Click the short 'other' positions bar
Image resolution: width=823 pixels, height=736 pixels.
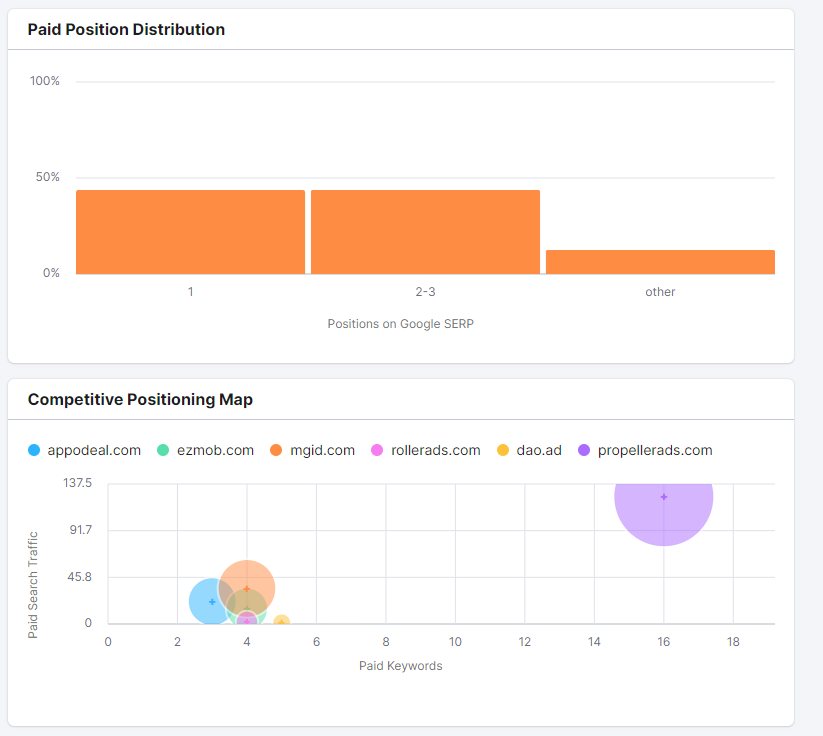pos(660,262)
